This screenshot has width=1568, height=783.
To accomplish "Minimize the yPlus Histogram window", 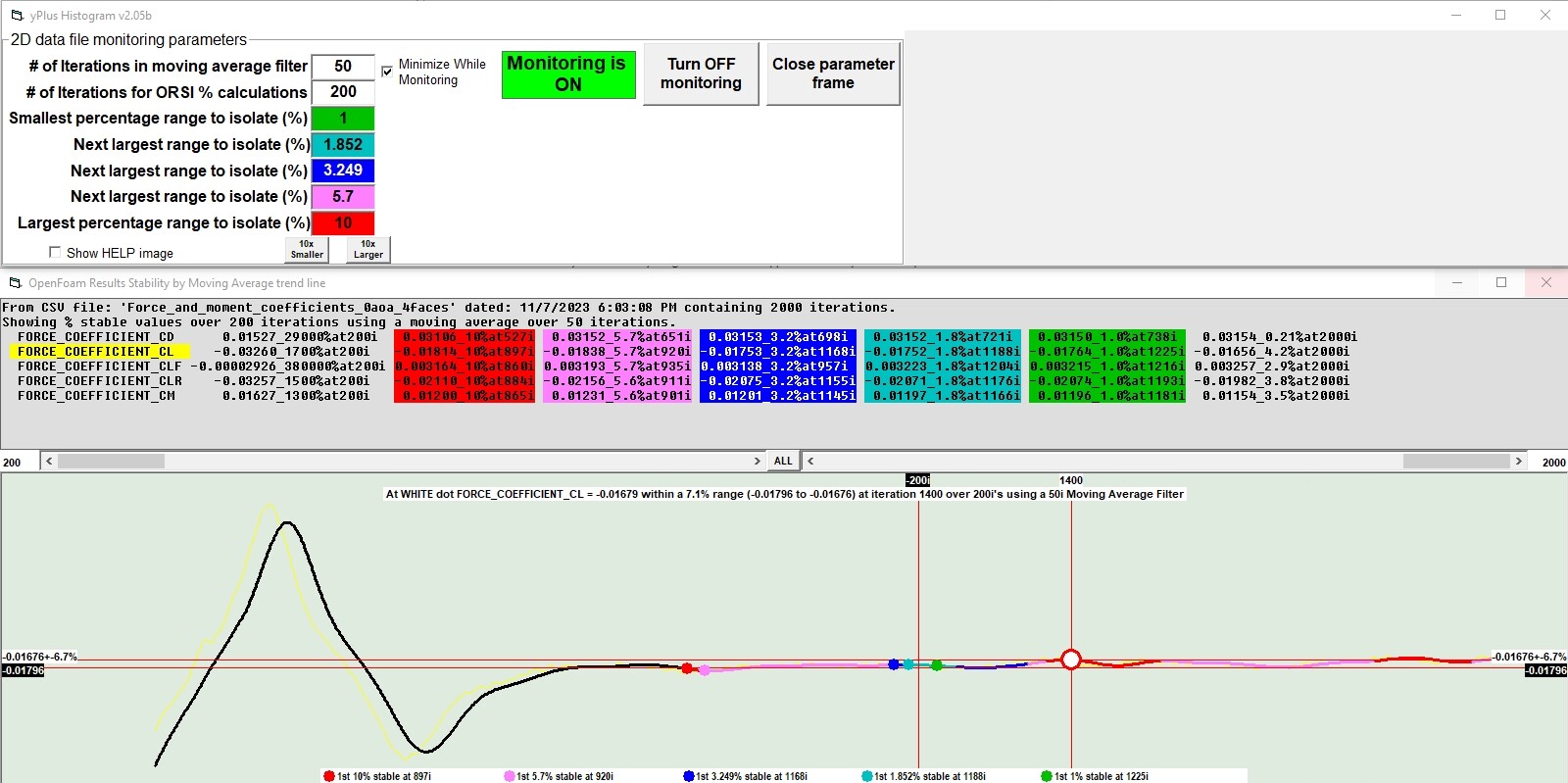I will pyautogui.click(x=1456, y=16).
